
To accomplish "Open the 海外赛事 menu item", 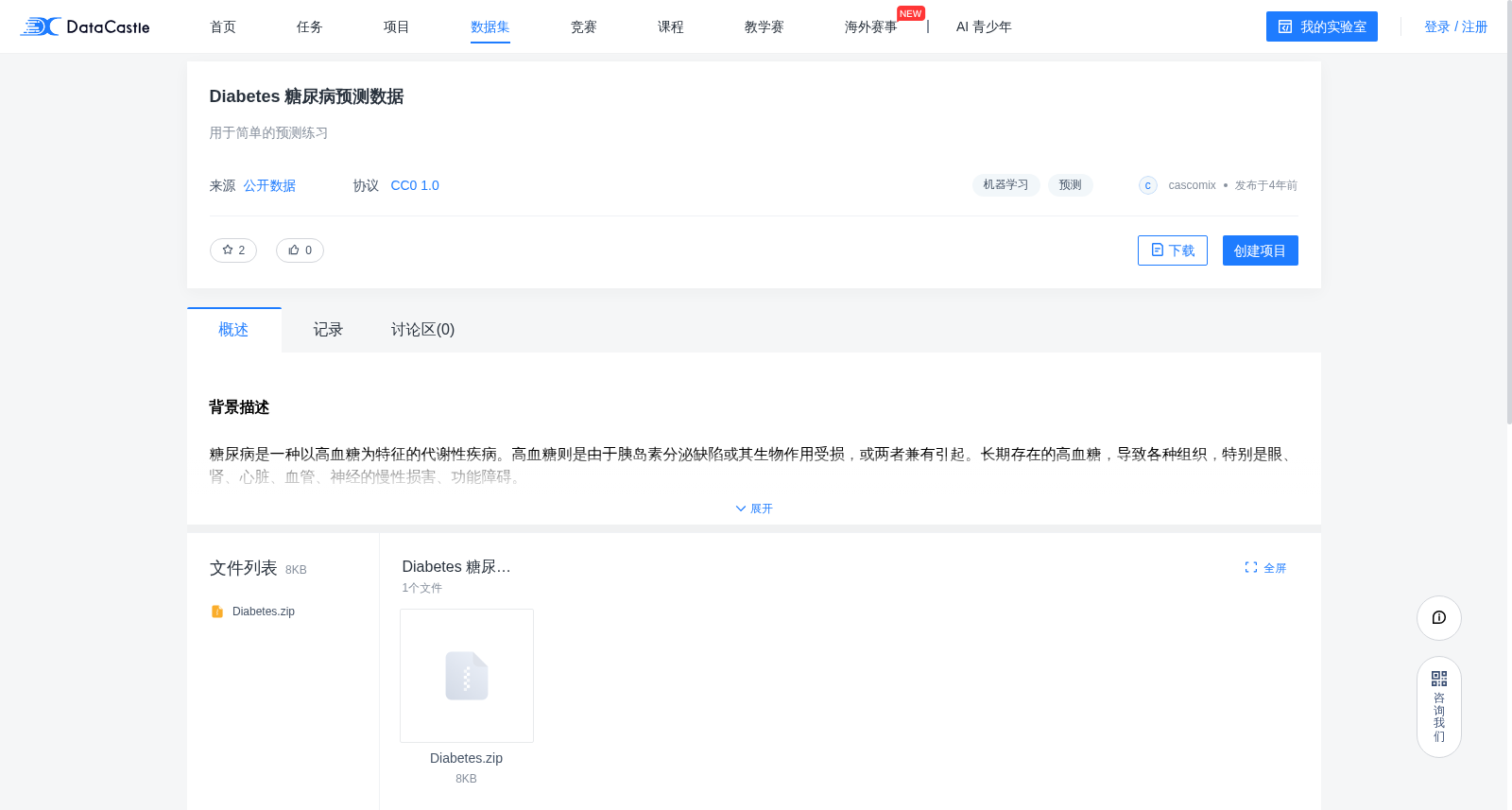I will point(871,26).
